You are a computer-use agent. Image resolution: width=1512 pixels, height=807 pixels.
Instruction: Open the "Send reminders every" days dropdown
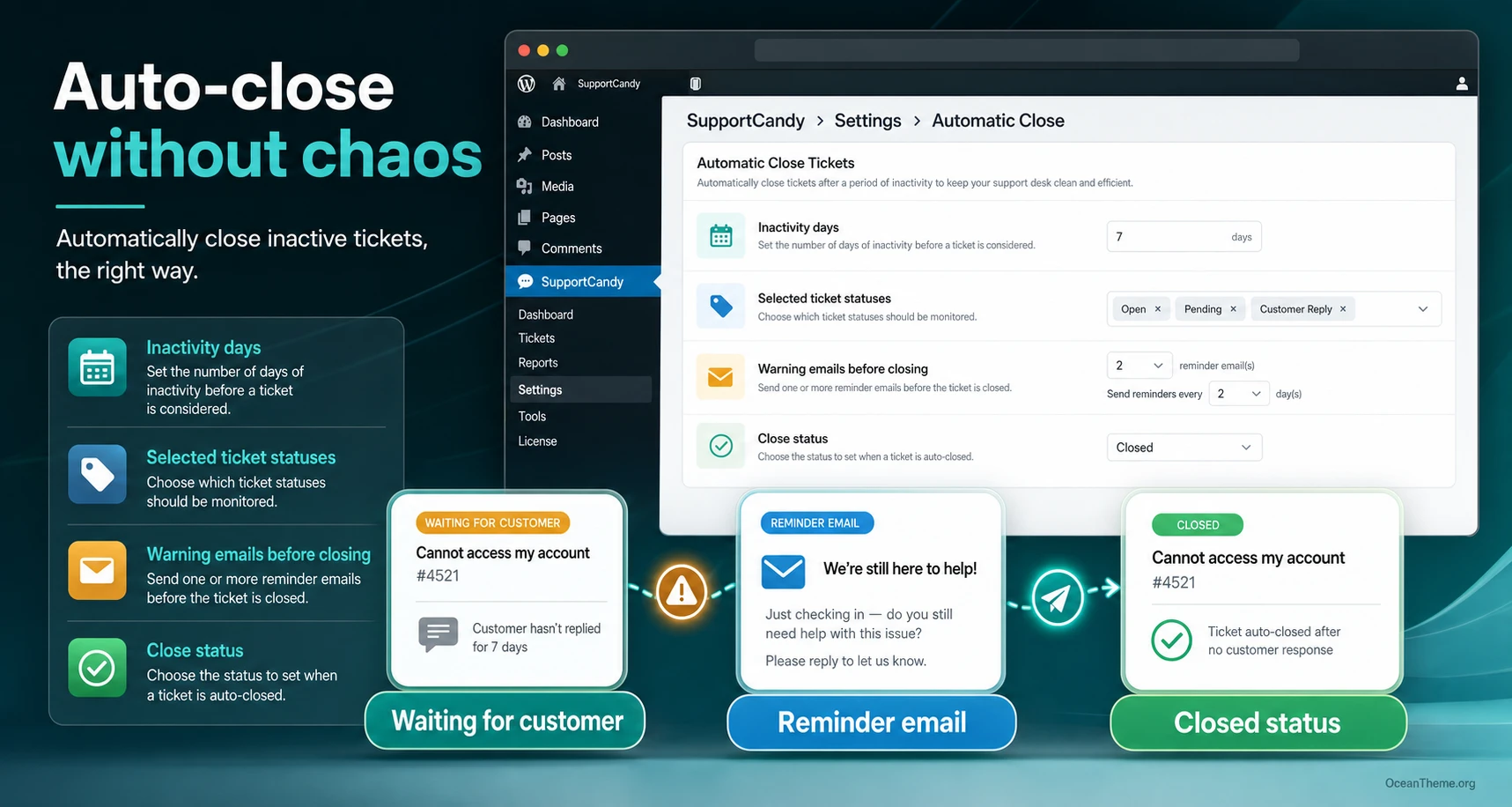(1239, 394)
